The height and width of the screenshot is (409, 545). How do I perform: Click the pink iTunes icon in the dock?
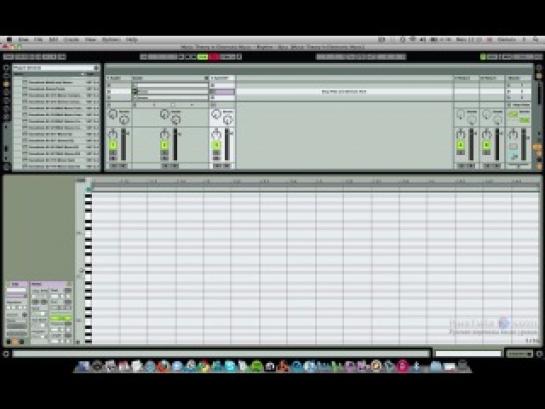tap(402, 366)
